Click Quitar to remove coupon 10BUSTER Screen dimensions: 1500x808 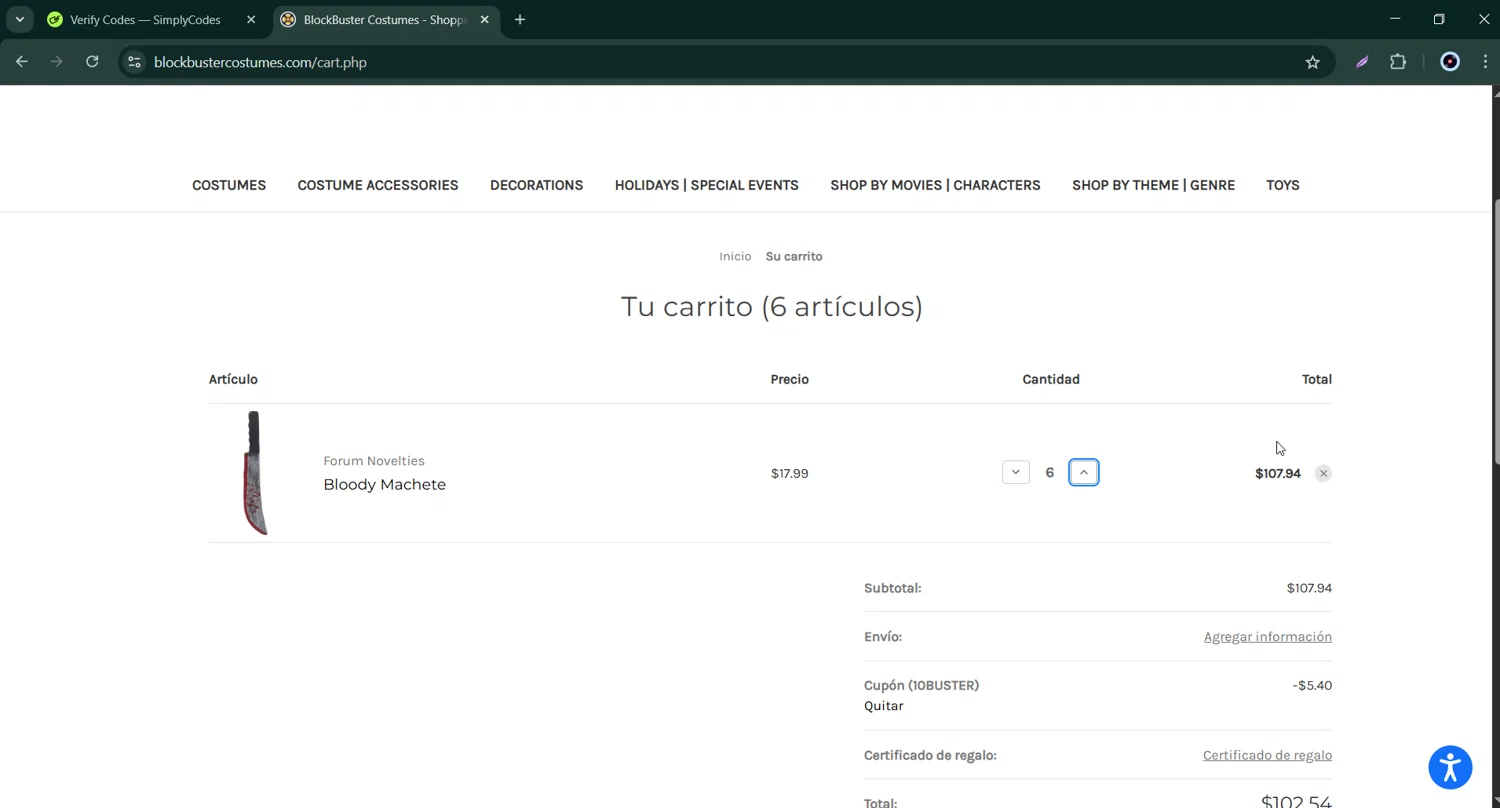883,705
